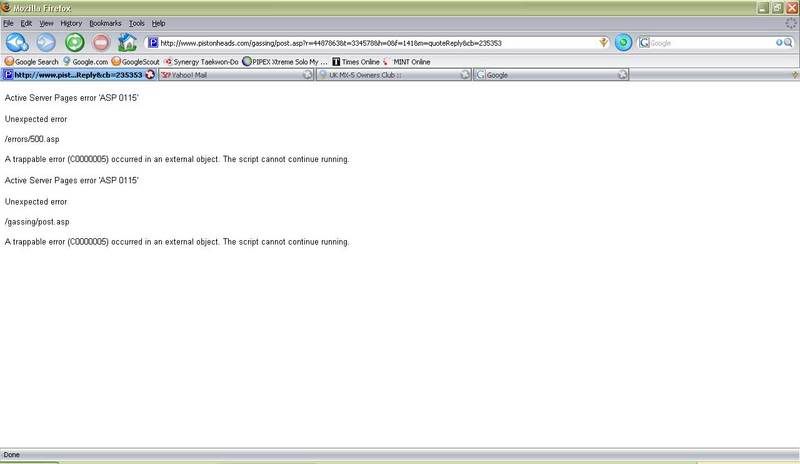Go to the Home page icon
Screen dimensions: 800x464
(x=128, y=43)
